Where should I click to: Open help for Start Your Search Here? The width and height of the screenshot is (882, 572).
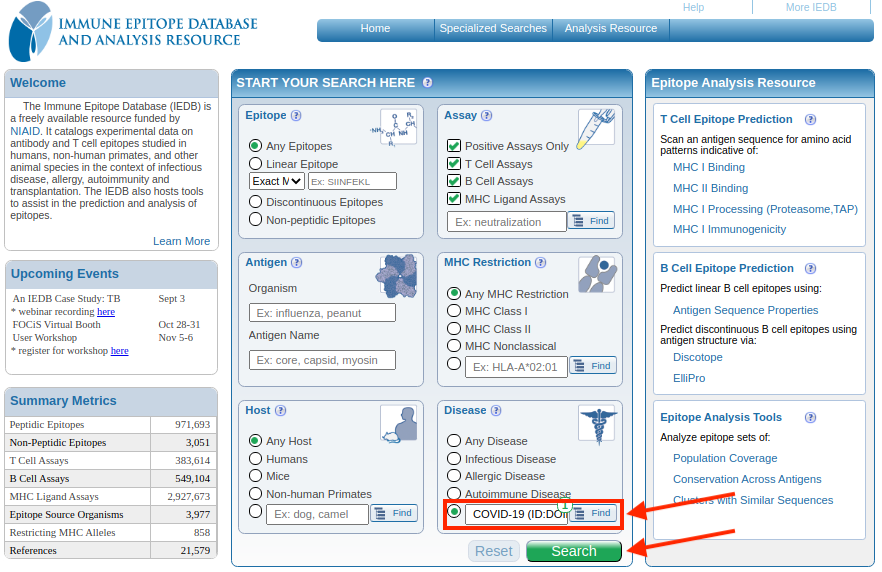pos(428,83)
